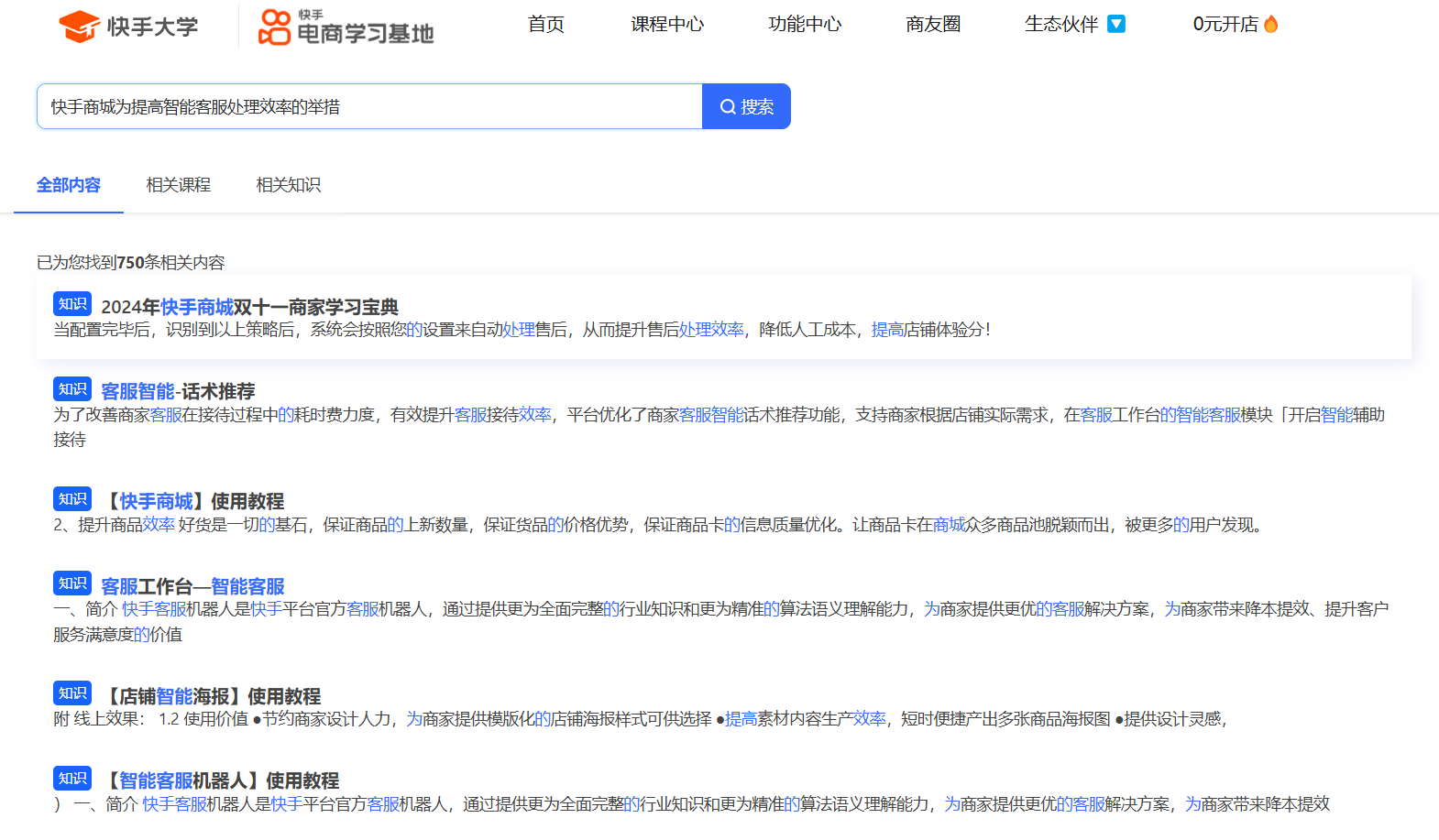This screenshot has width=1439, height=840.
Task: Click description starting 当配置完毕后，识别到以上策略后
Action: [x=522, y=330]
